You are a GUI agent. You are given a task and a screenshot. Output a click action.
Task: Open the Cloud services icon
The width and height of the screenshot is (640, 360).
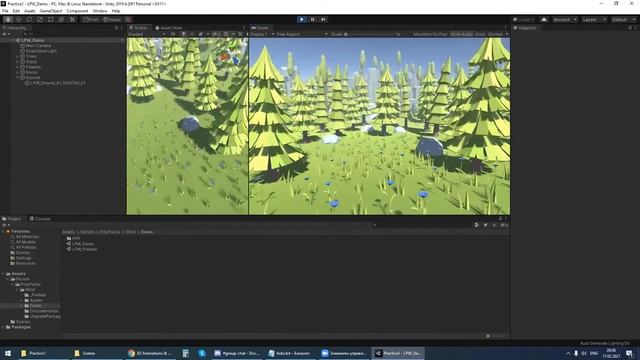coord(544,20)
